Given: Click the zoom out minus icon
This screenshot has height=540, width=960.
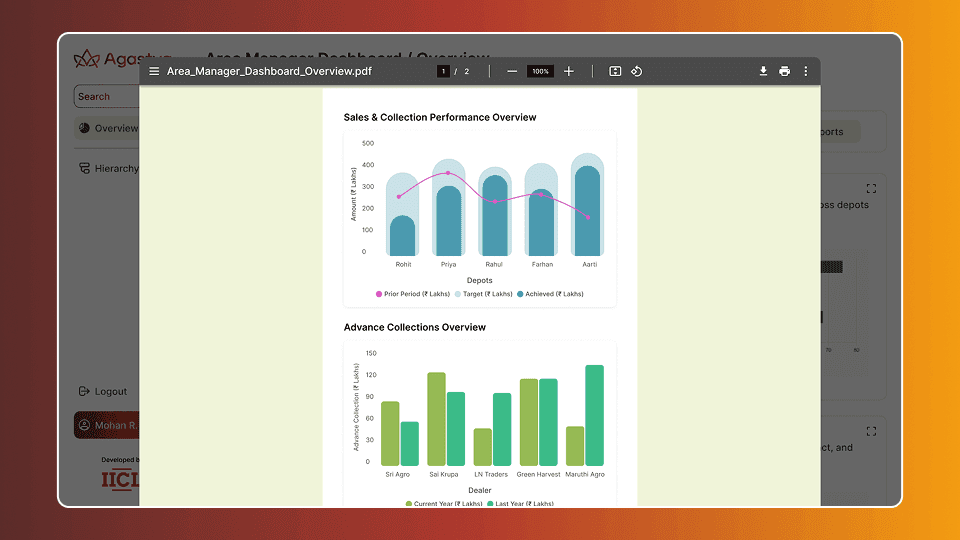Looking at the screenshot, I should [513, 71].
